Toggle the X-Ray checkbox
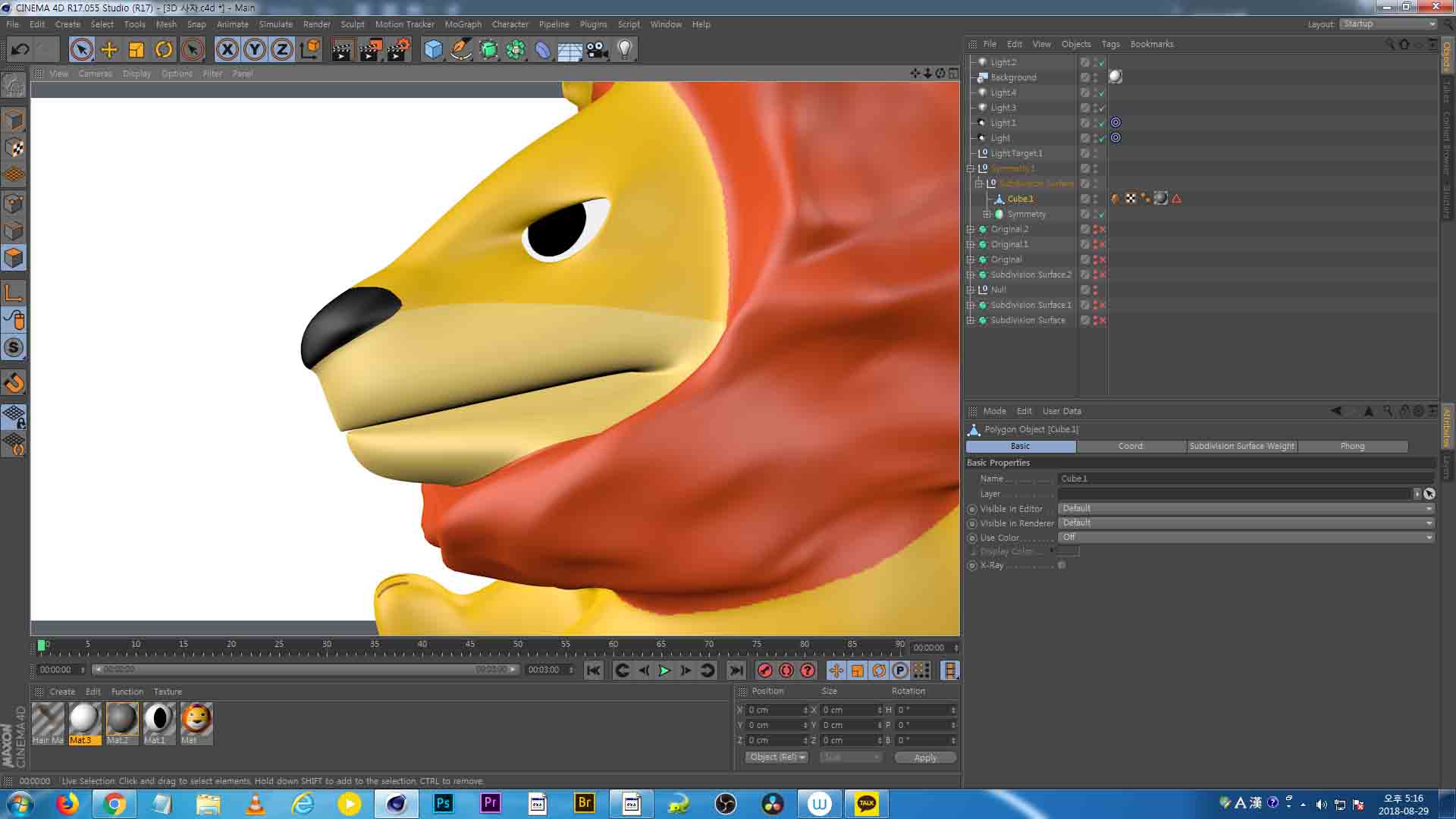Screen dimensions: 1456x819 click(x=1062, y=565)
